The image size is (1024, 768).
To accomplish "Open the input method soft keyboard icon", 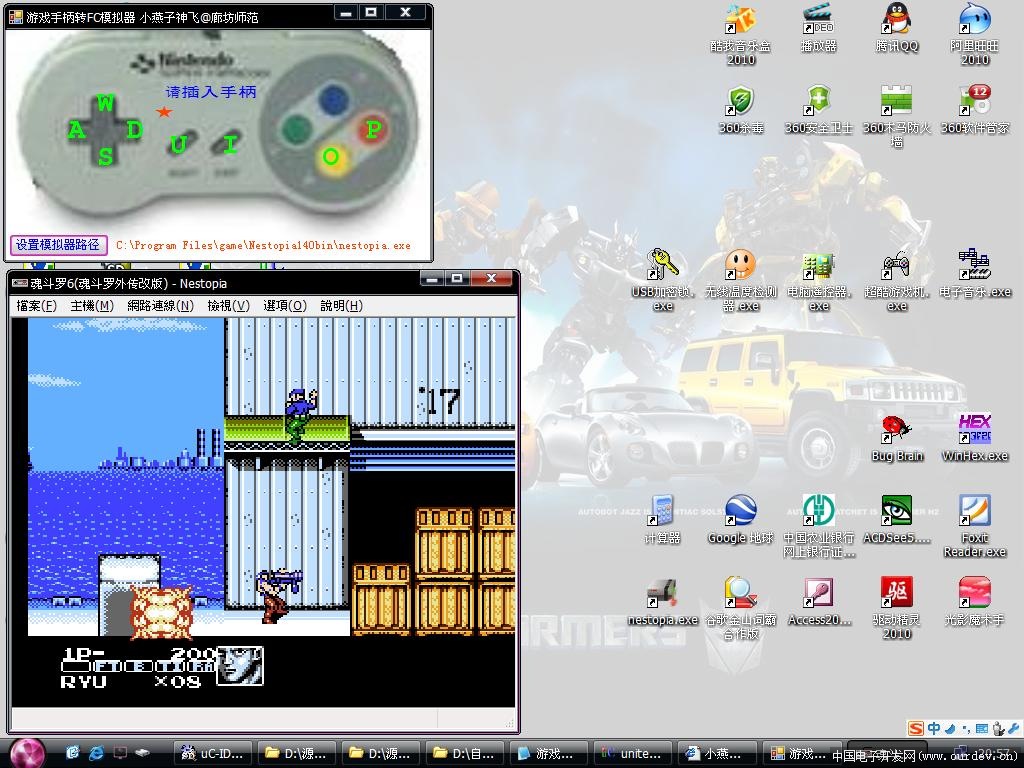I will [x=982, y=728].
